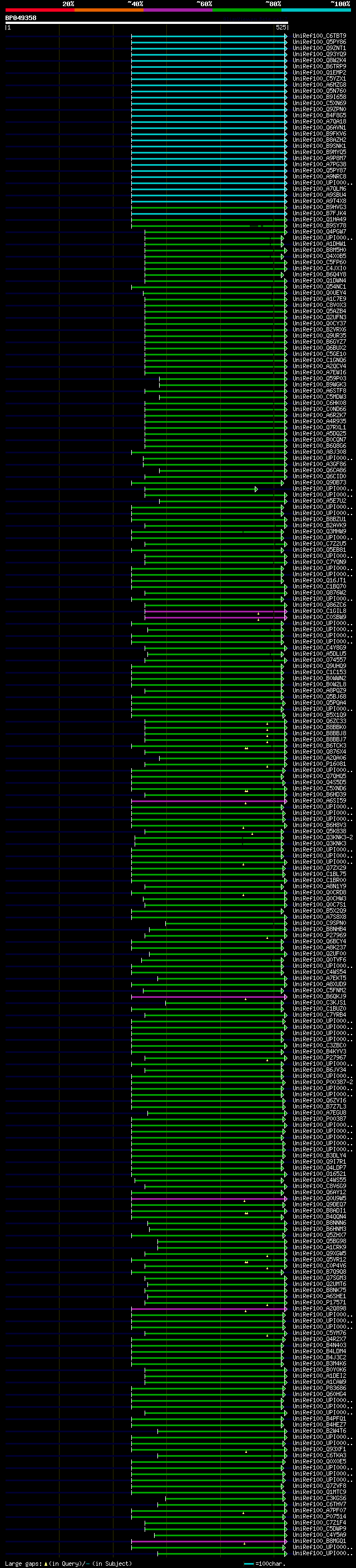Select hit label UniRef100_Q5PQA4

[x=319, y=703]
